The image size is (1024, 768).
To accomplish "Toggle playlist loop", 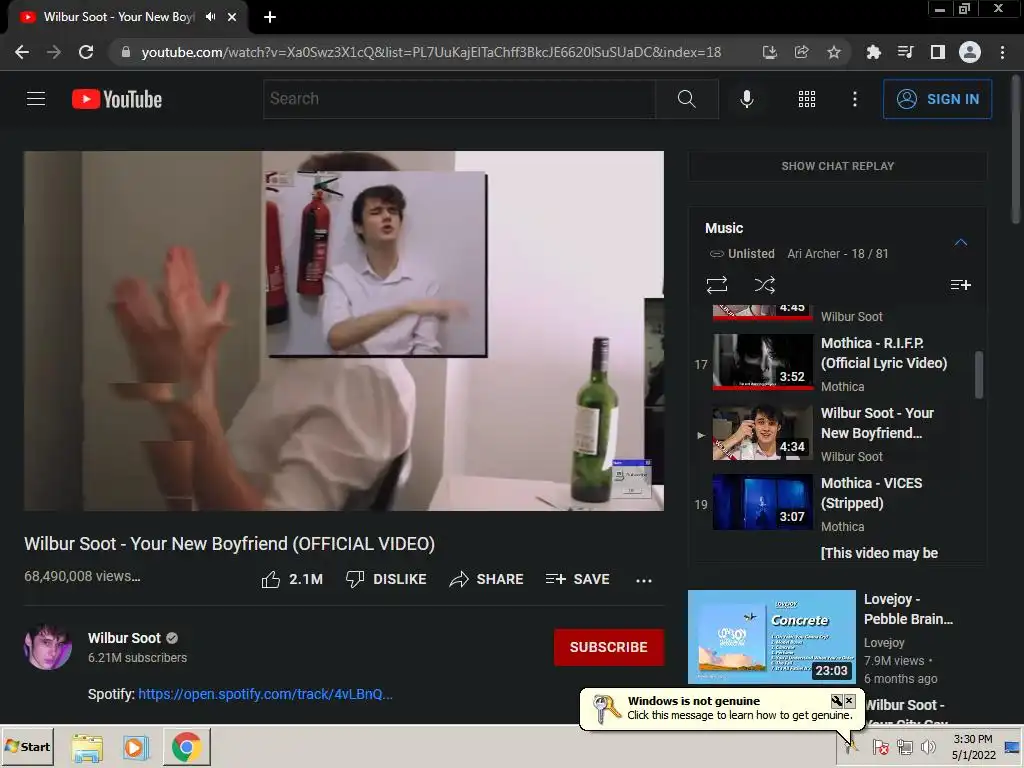I will click(716, 285).
